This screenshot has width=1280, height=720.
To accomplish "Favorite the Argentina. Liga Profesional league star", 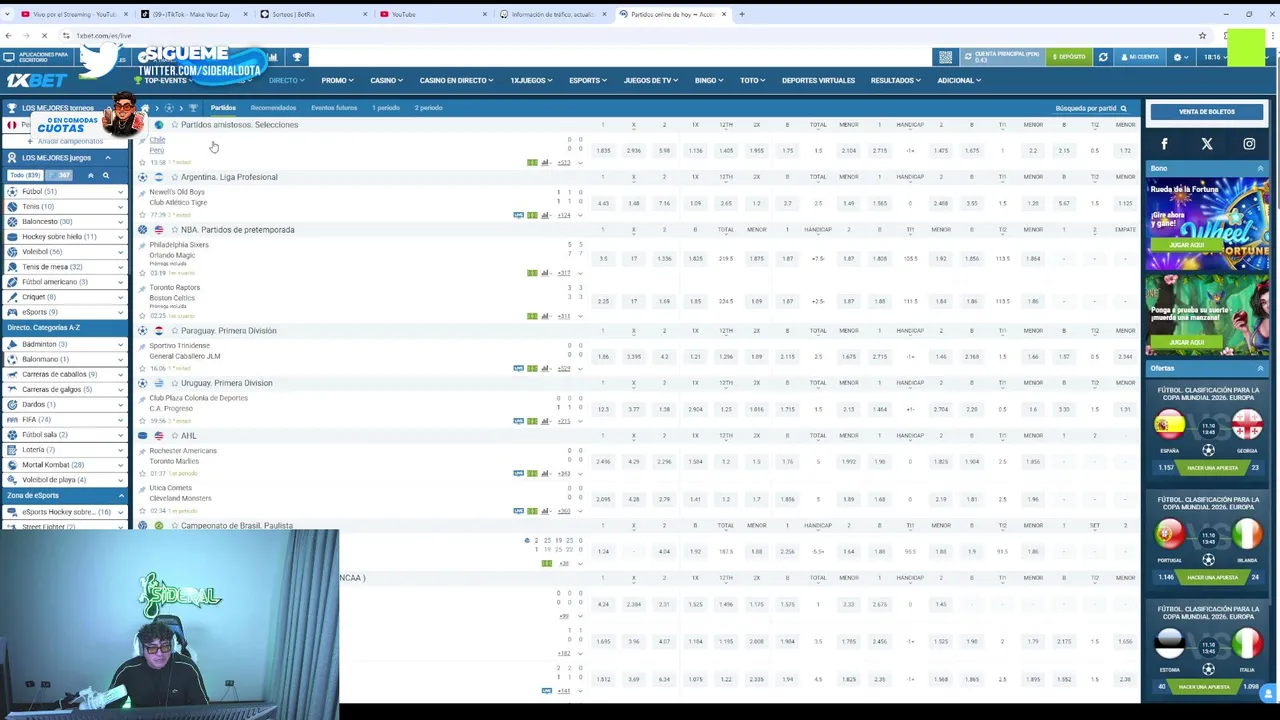I will point(174,177).
